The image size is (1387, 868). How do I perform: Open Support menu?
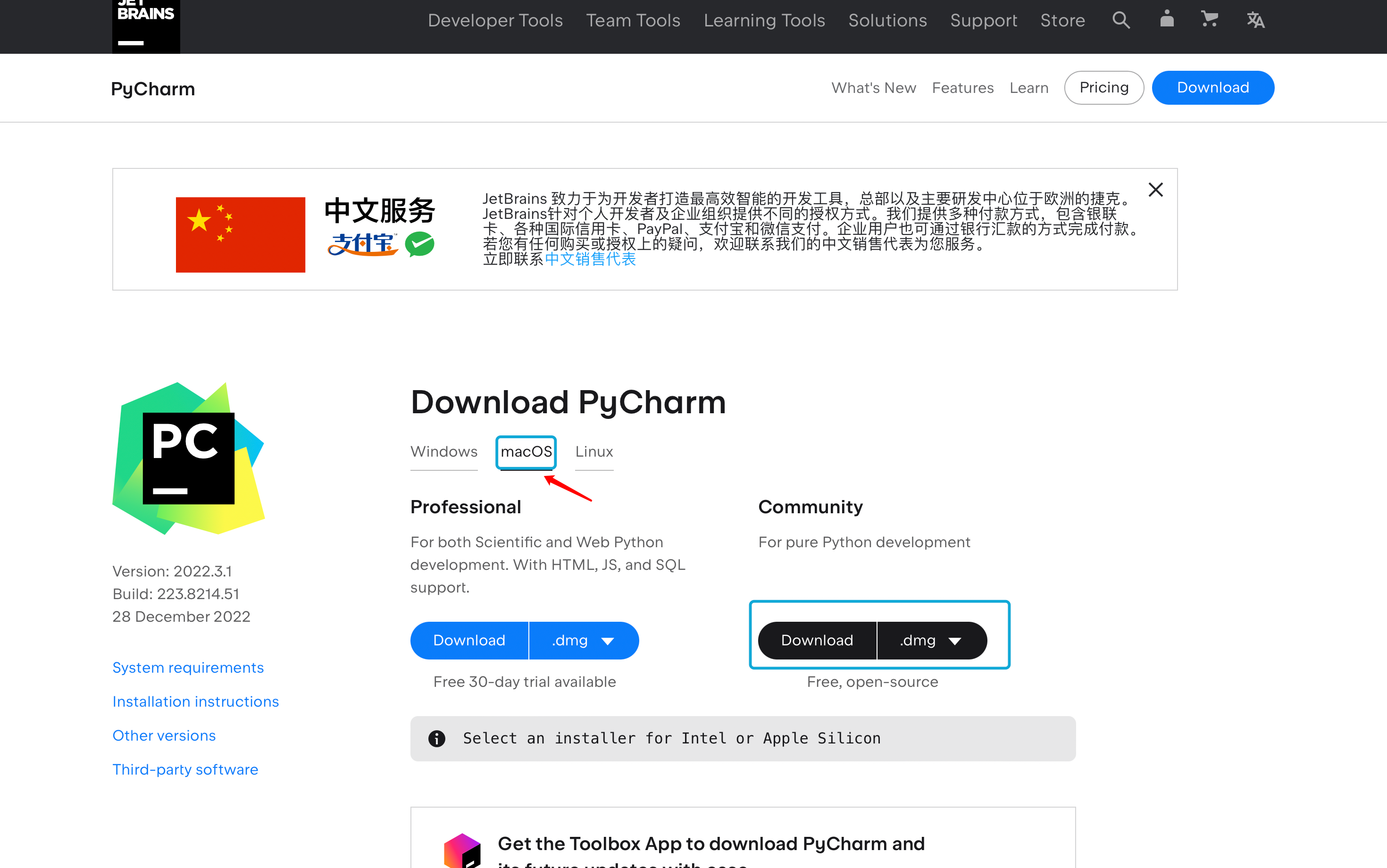click(x=984, y=21)
